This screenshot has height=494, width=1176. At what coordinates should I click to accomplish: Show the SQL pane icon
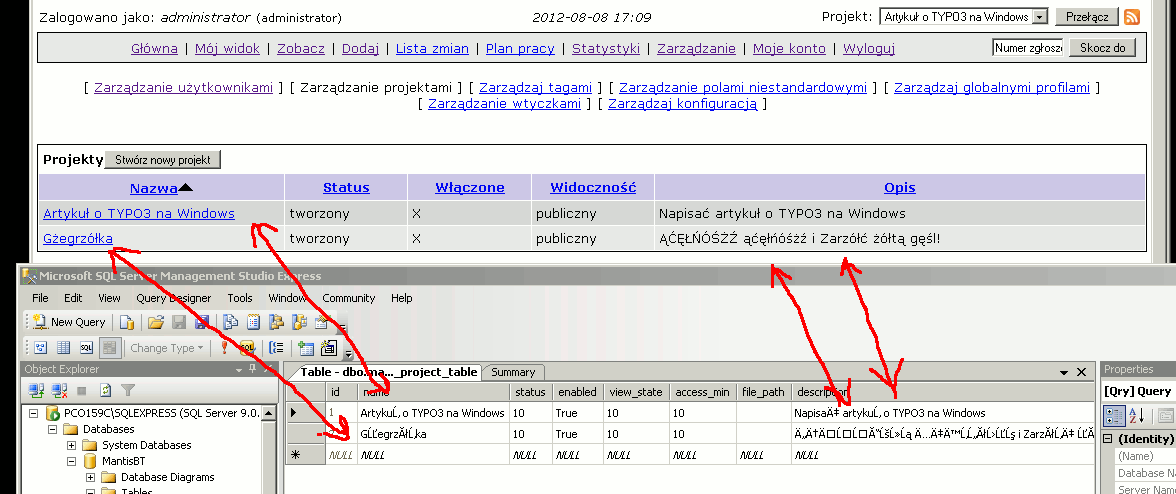pyautogui.click(x=86, y=348)
